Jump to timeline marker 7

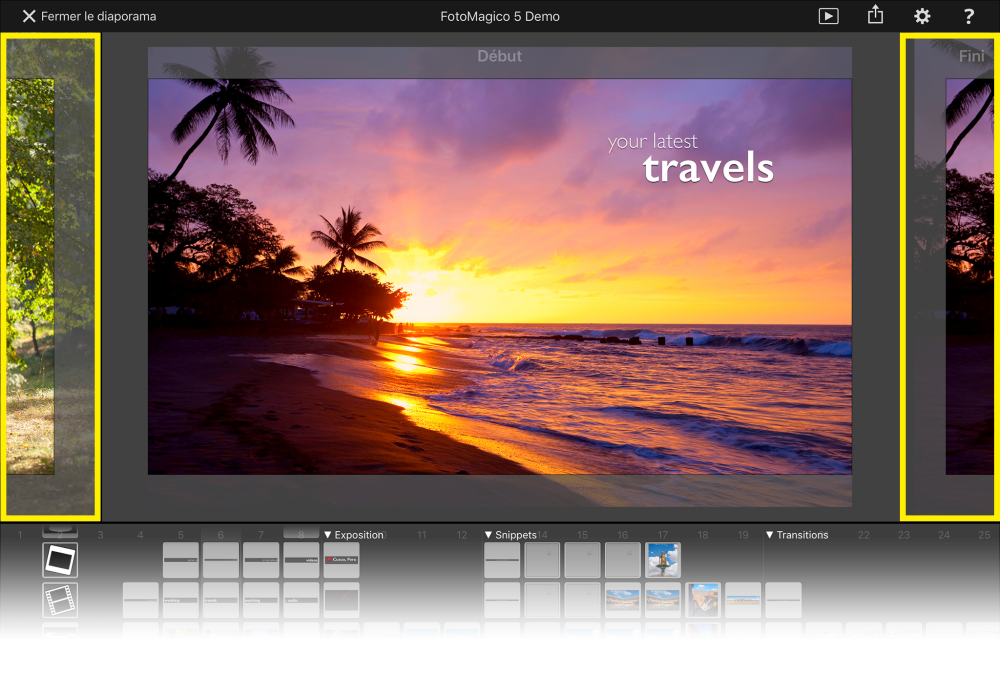coord(261,535)
